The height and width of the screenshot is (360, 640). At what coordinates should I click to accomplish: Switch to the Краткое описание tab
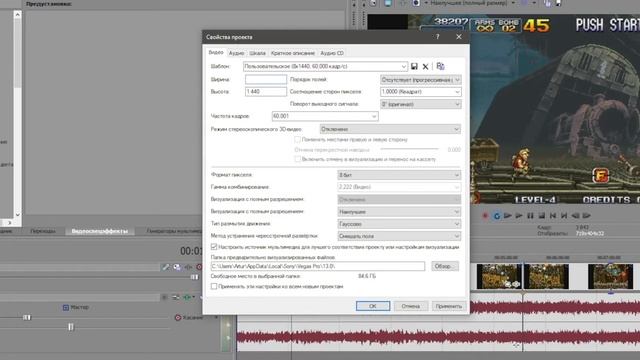pyautogui.click(x=293, y=53)
